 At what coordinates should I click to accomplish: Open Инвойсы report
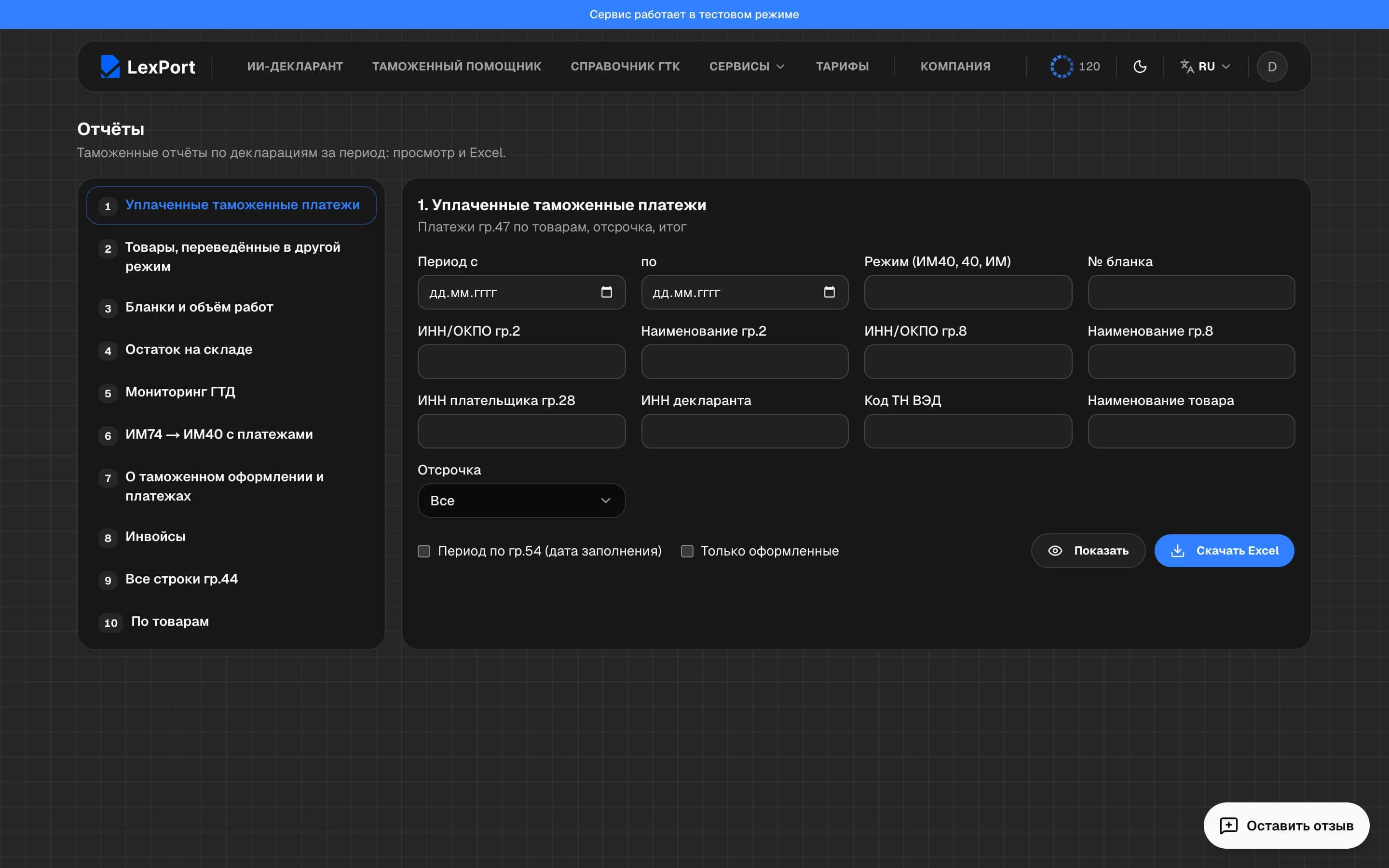pos(231,537)
